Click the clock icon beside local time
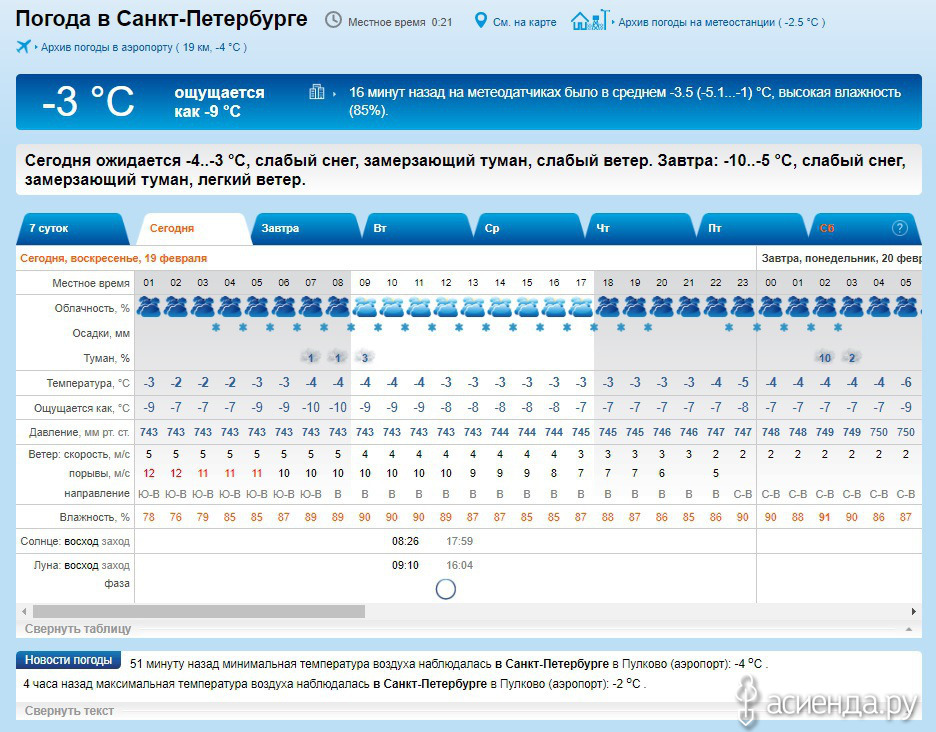Viewport: 936px width, 732px height. (x=333, y=20)
